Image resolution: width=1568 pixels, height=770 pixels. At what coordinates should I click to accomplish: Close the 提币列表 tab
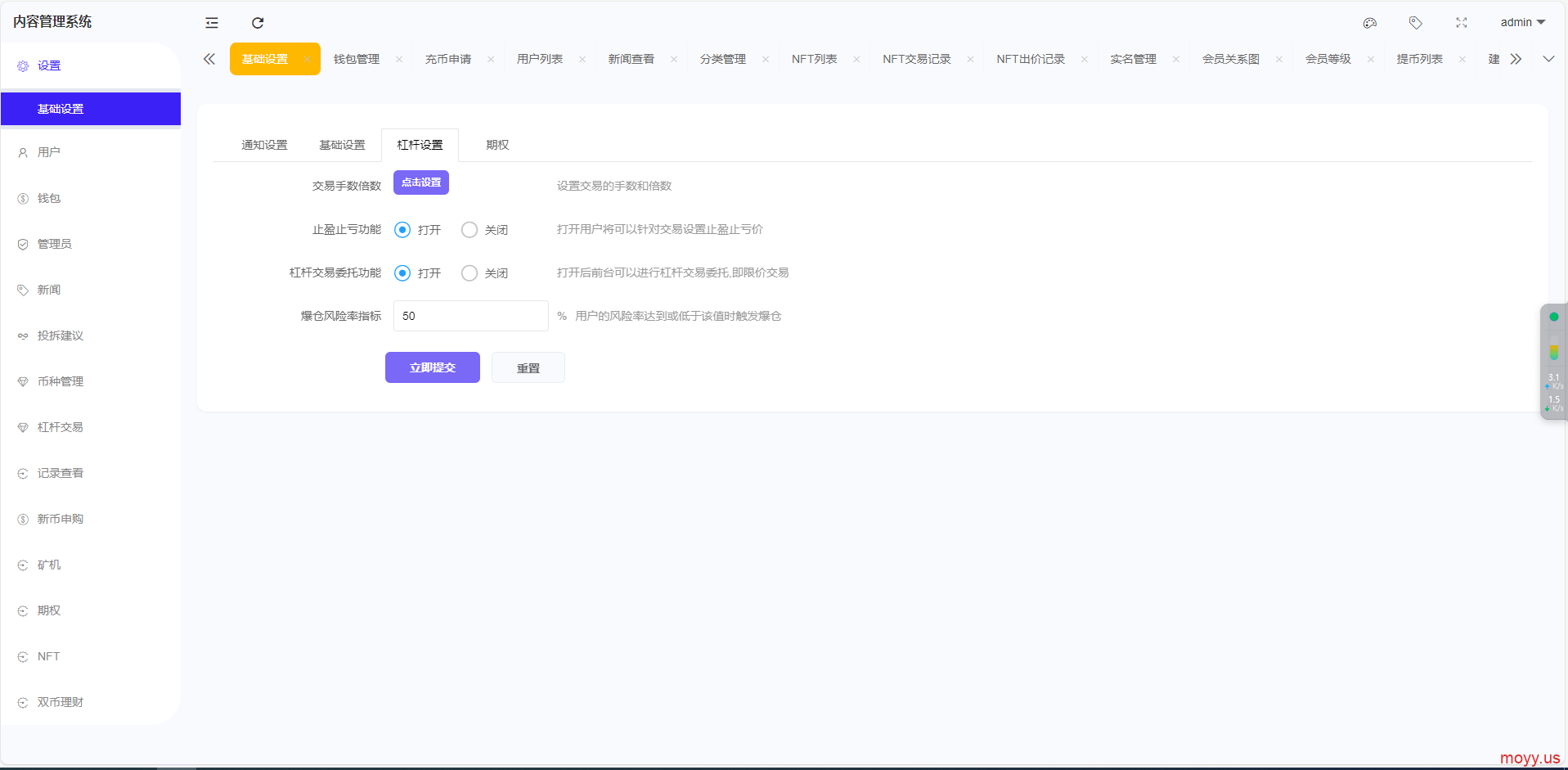[x=1462, y=59]
